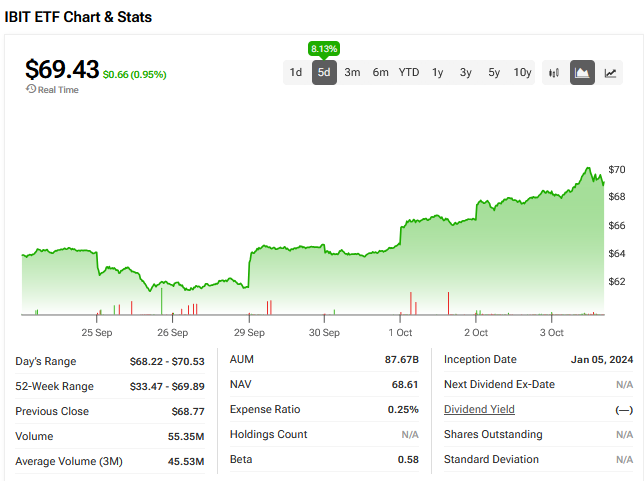
Task: Choose the 5y time range
Action: tap(494, 72)
